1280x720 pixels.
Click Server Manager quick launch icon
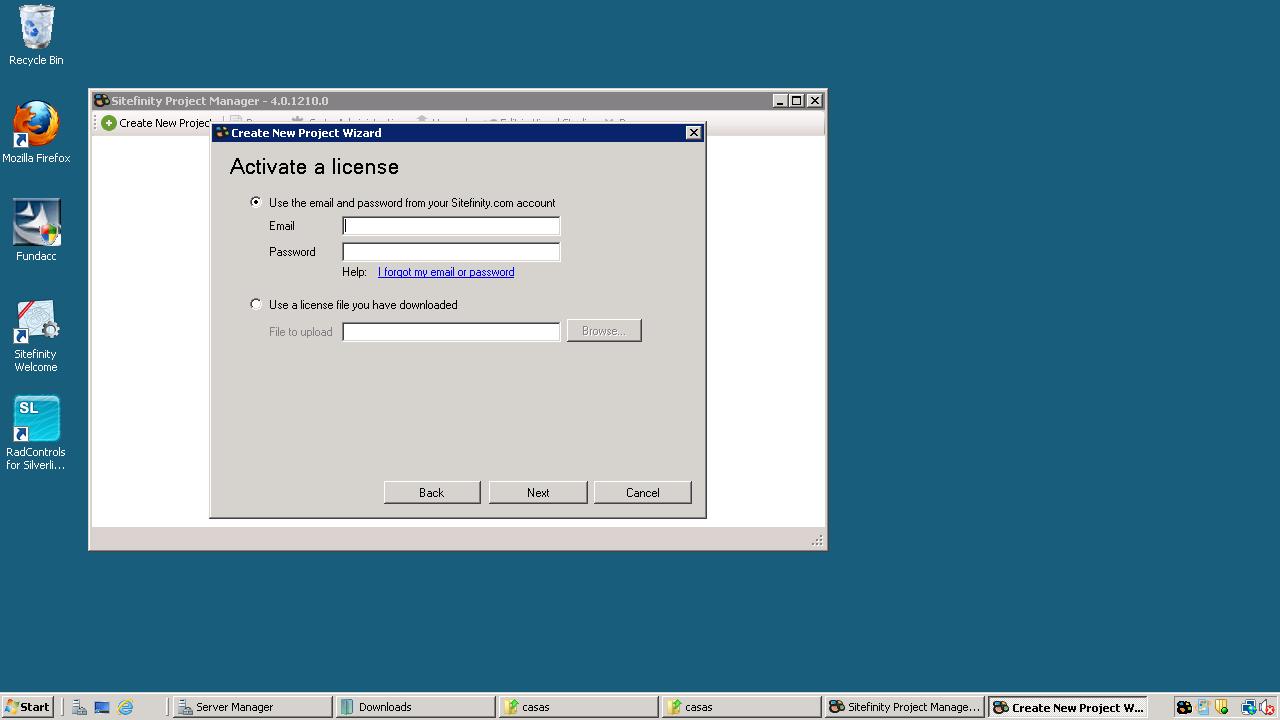(x=79, y=707)
